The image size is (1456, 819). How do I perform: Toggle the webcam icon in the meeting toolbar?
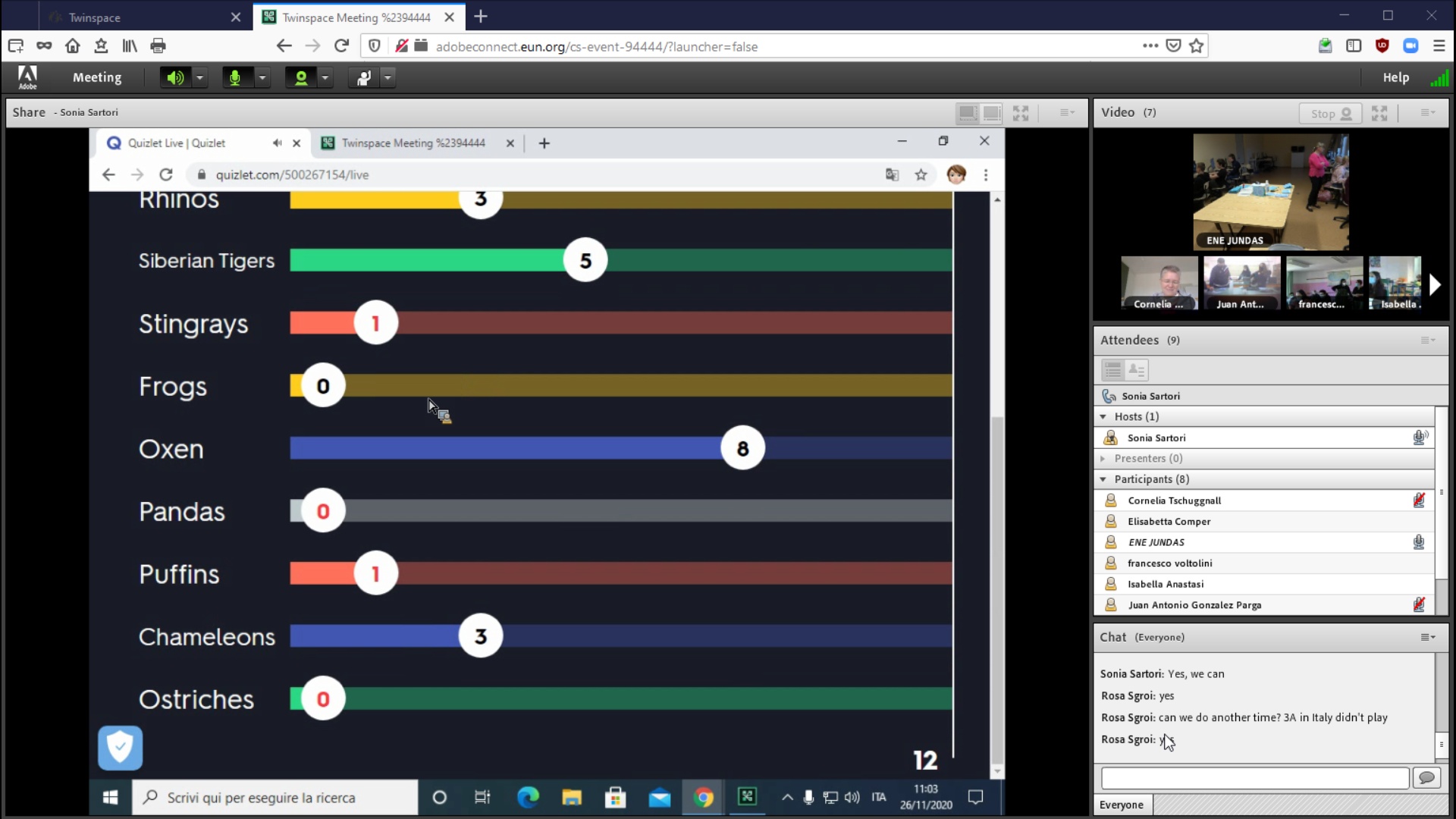(301, 77)
